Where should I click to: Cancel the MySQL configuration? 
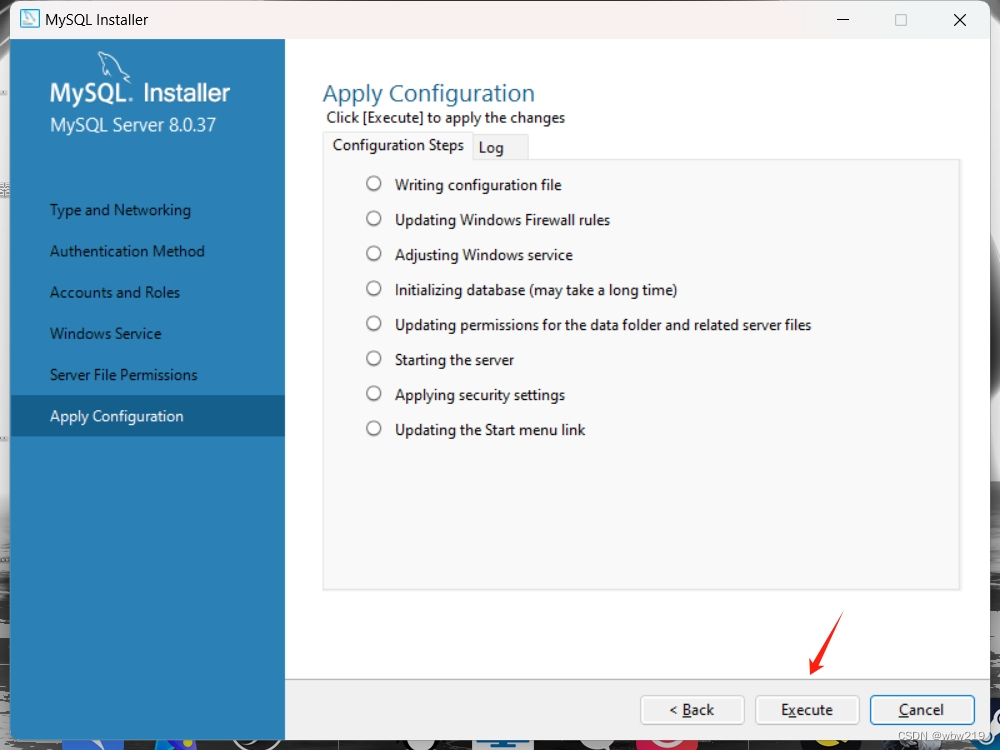tap(922, 710)
